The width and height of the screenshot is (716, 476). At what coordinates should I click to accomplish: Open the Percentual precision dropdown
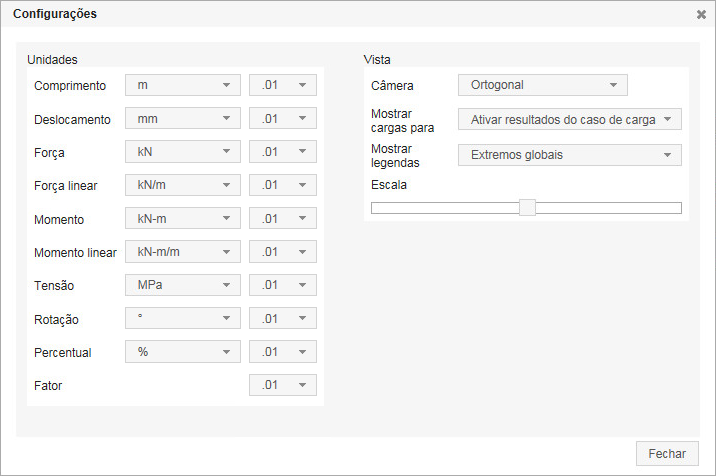pos(283,352)
